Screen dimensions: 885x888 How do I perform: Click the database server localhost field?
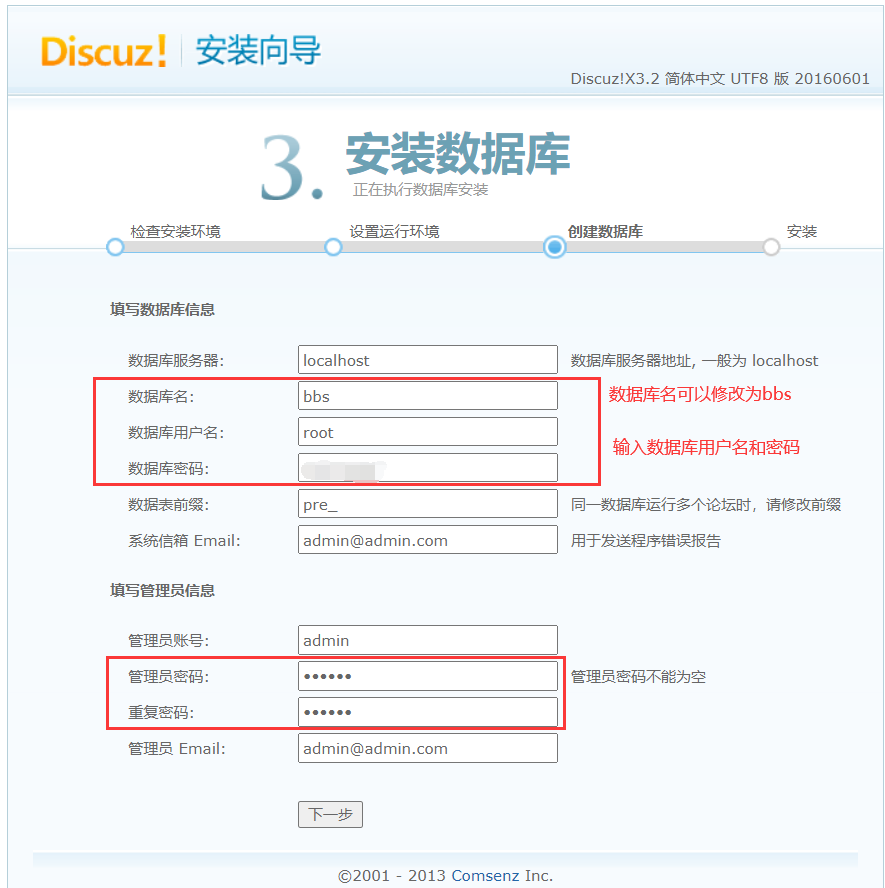427,360
